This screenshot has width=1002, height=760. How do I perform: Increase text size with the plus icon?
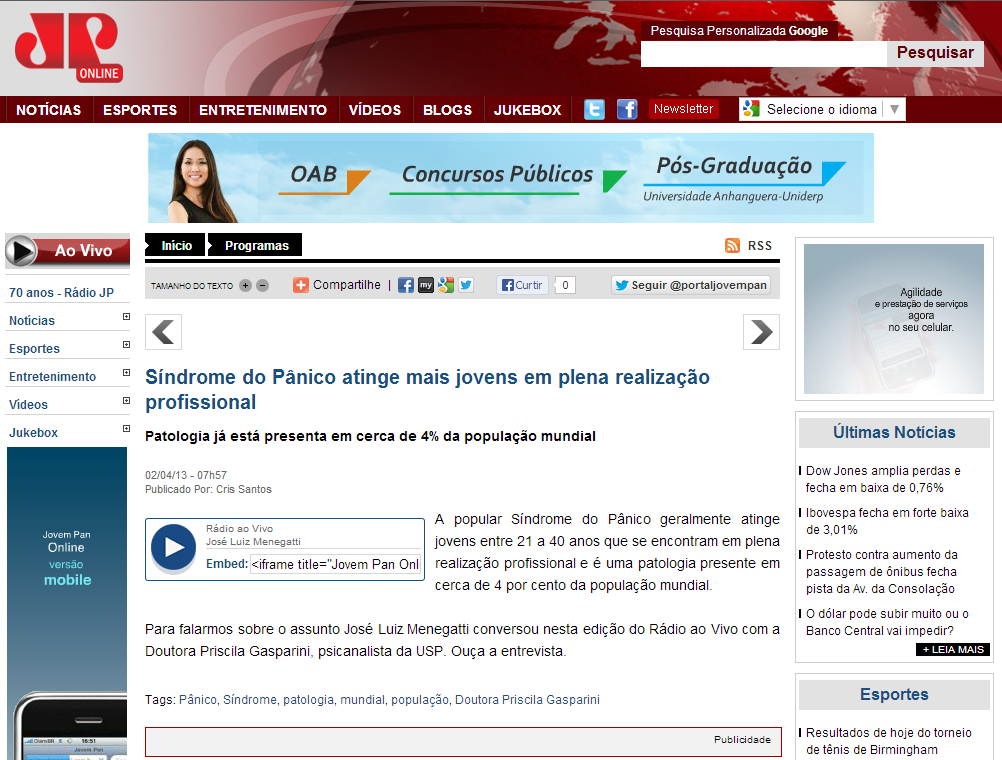point(245,286)
